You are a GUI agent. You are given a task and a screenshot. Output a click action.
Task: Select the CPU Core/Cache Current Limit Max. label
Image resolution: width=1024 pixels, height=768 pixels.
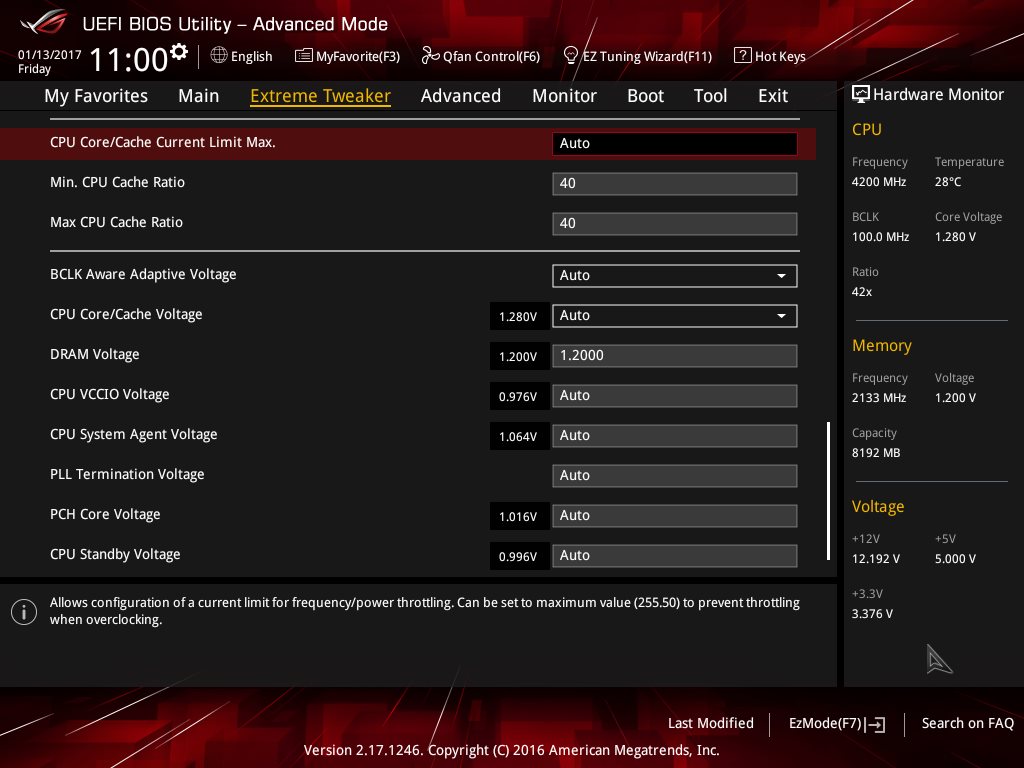pyautogui.click(x=163, y=142)
